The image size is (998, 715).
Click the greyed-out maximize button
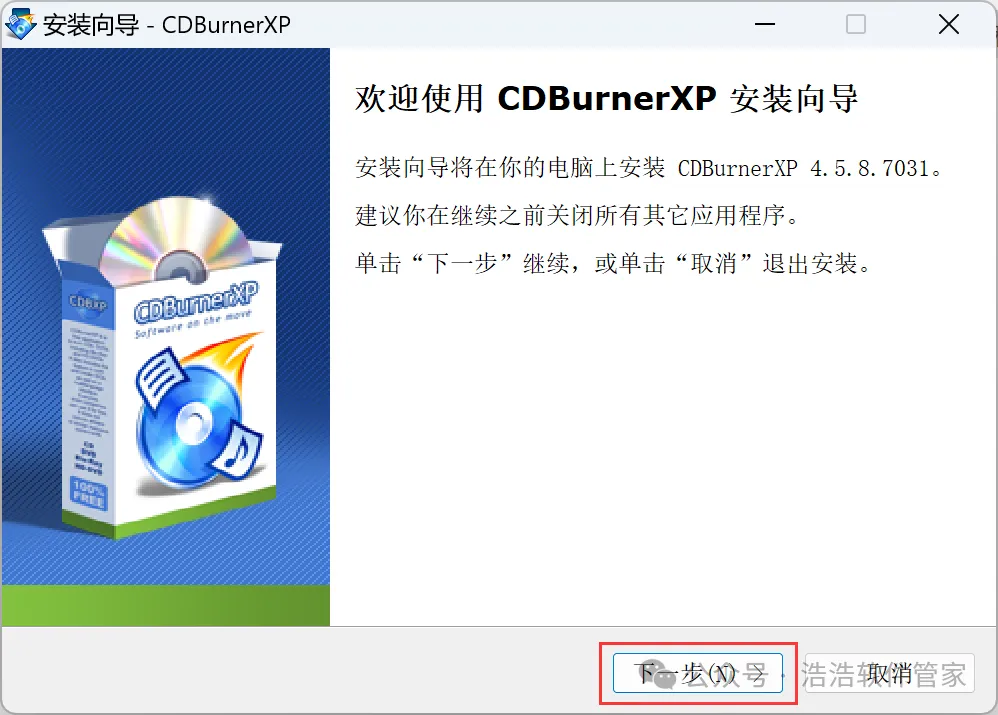855,25
